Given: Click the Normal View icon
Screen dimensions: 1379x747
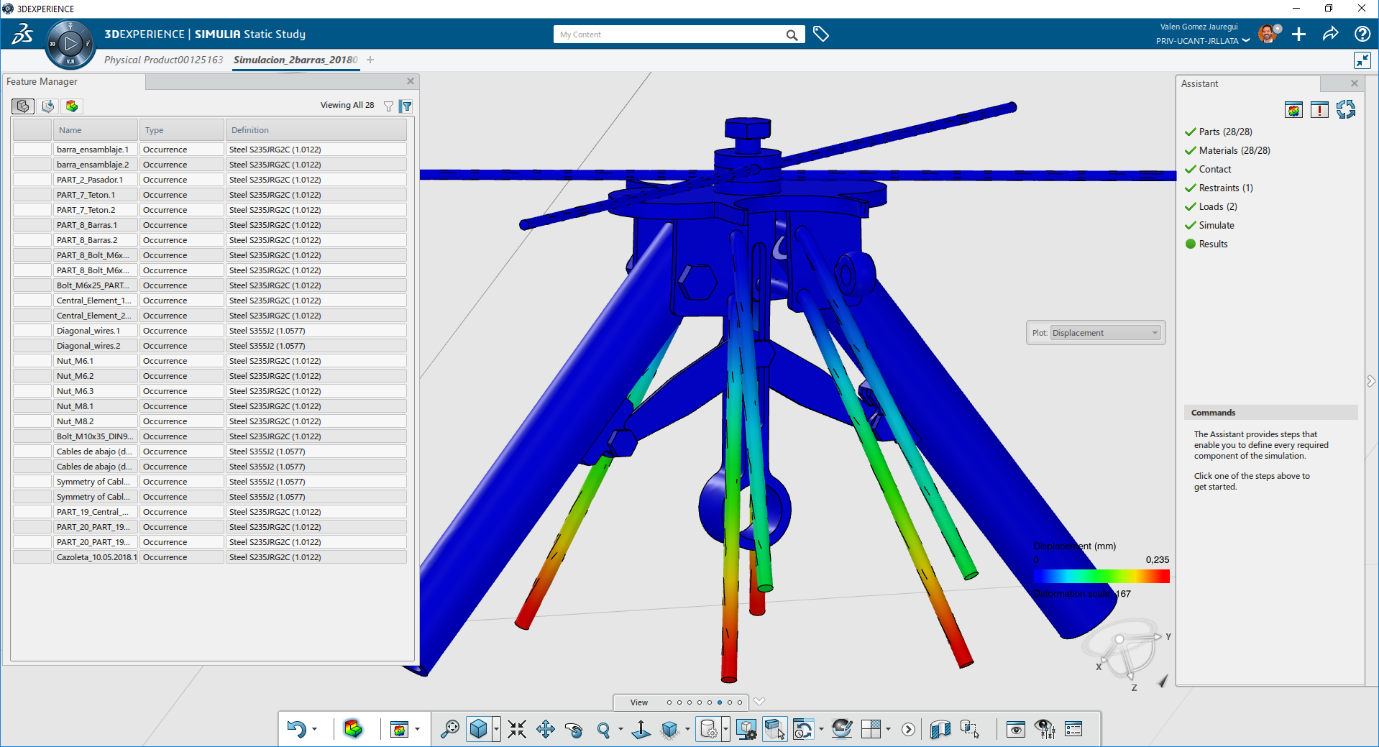Looking at the screenshot, I should pos(641,730).
